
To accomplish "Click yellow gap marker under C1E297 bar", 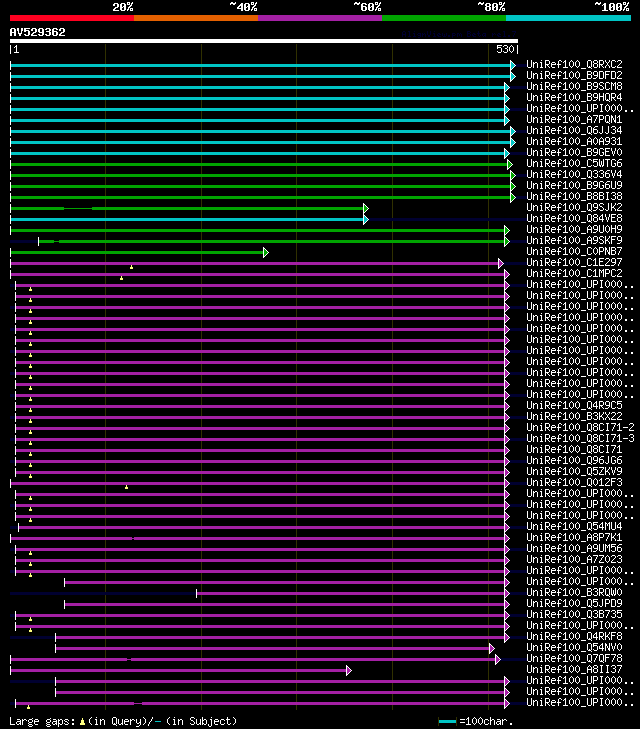I will (x=132, y=267).
